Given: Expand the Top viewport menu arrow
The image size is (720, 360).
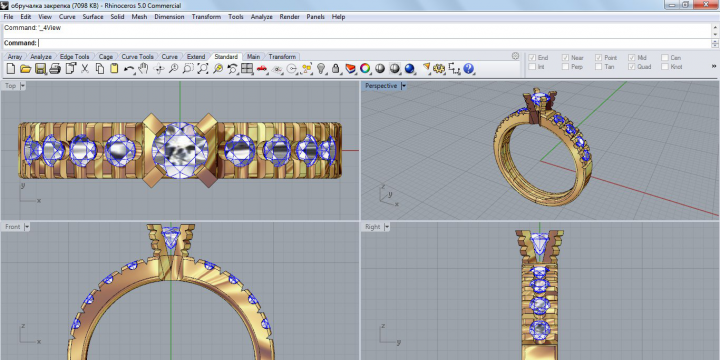Looking at the screenshot, I should point(23,86).
